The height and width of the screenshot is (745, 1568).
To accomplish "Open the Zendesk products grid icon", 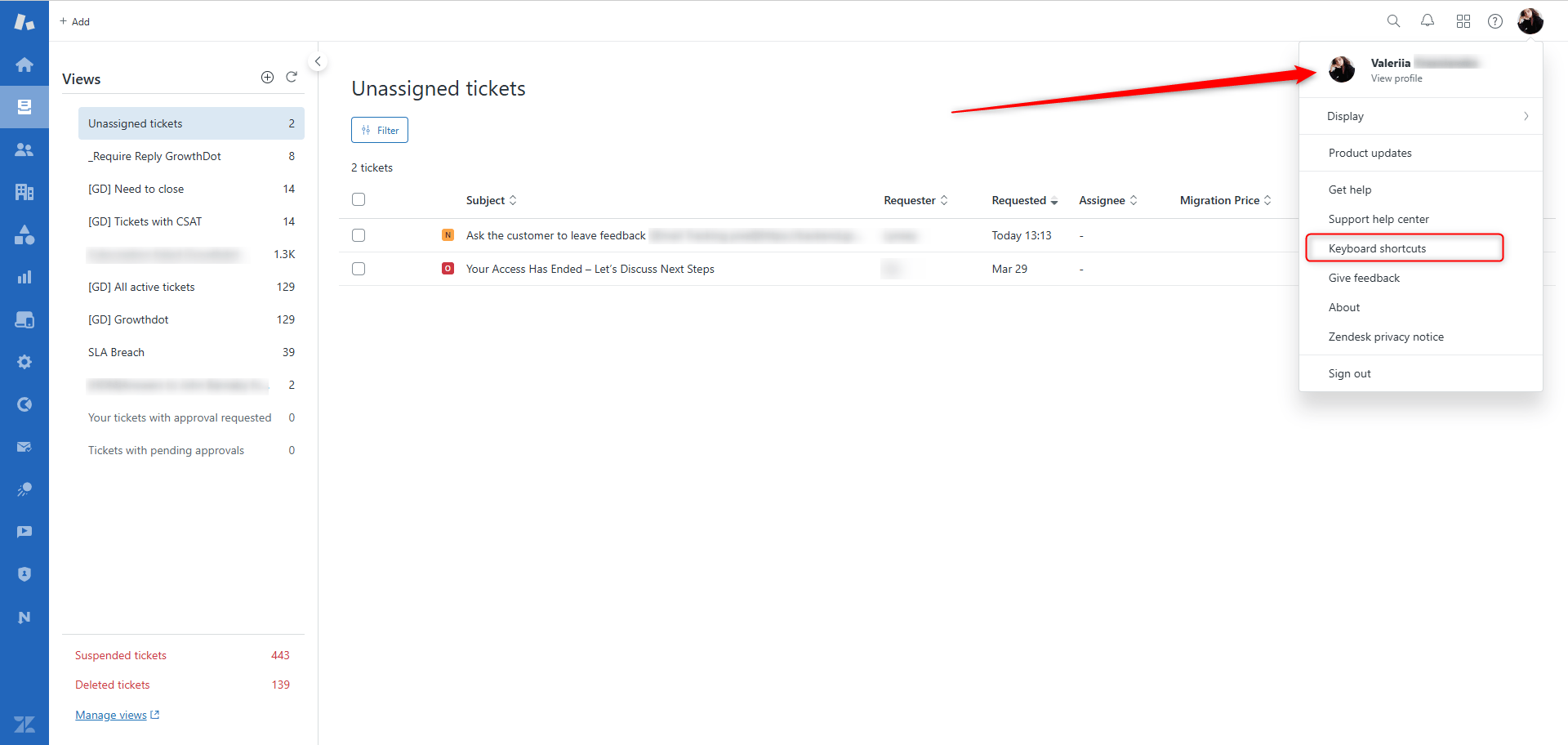I will point(1463,21).
